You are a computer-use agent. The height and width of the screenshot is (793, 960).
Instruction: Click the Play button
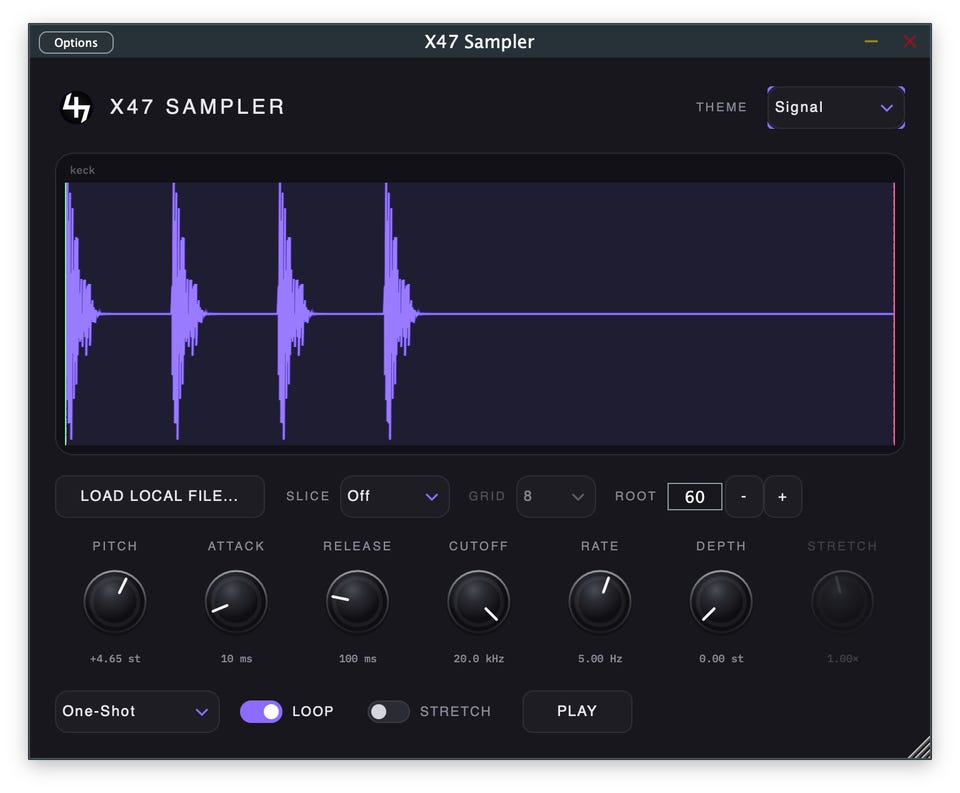point(577,712)
